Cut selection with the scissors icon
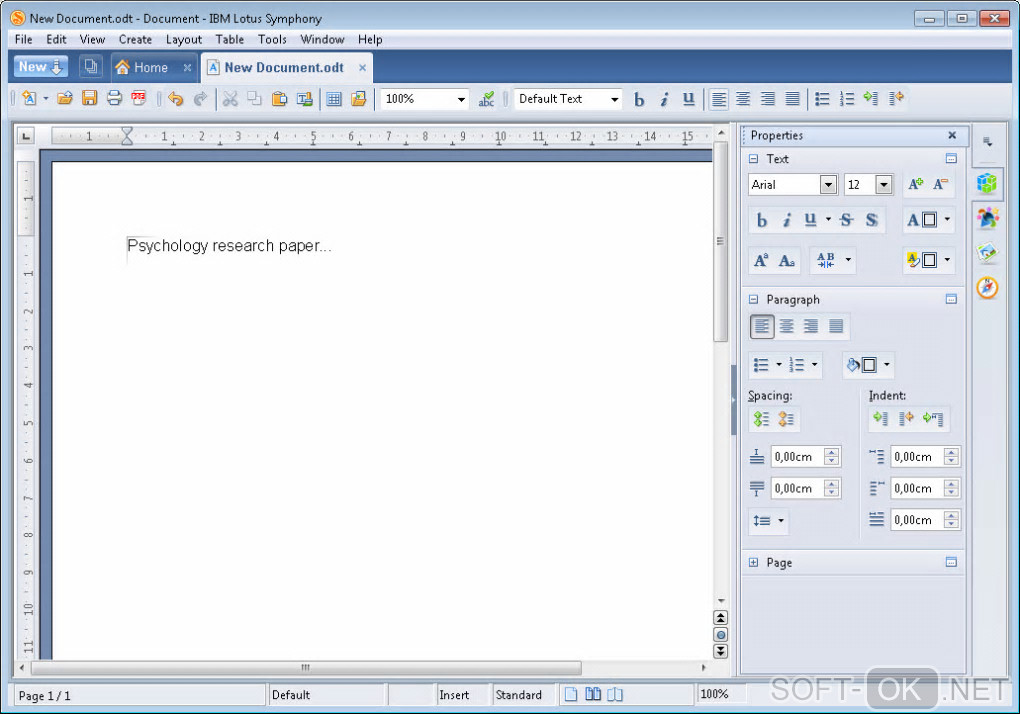Screen dimensions: 1020x714 [230, 99]
